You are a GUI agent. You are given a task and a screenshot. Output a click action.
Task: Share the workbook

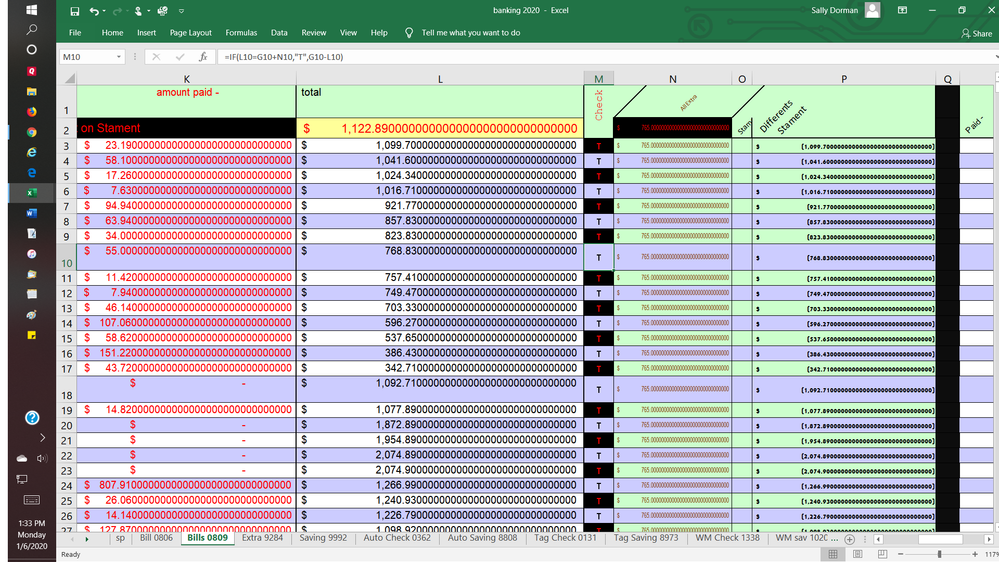point(976,33)
